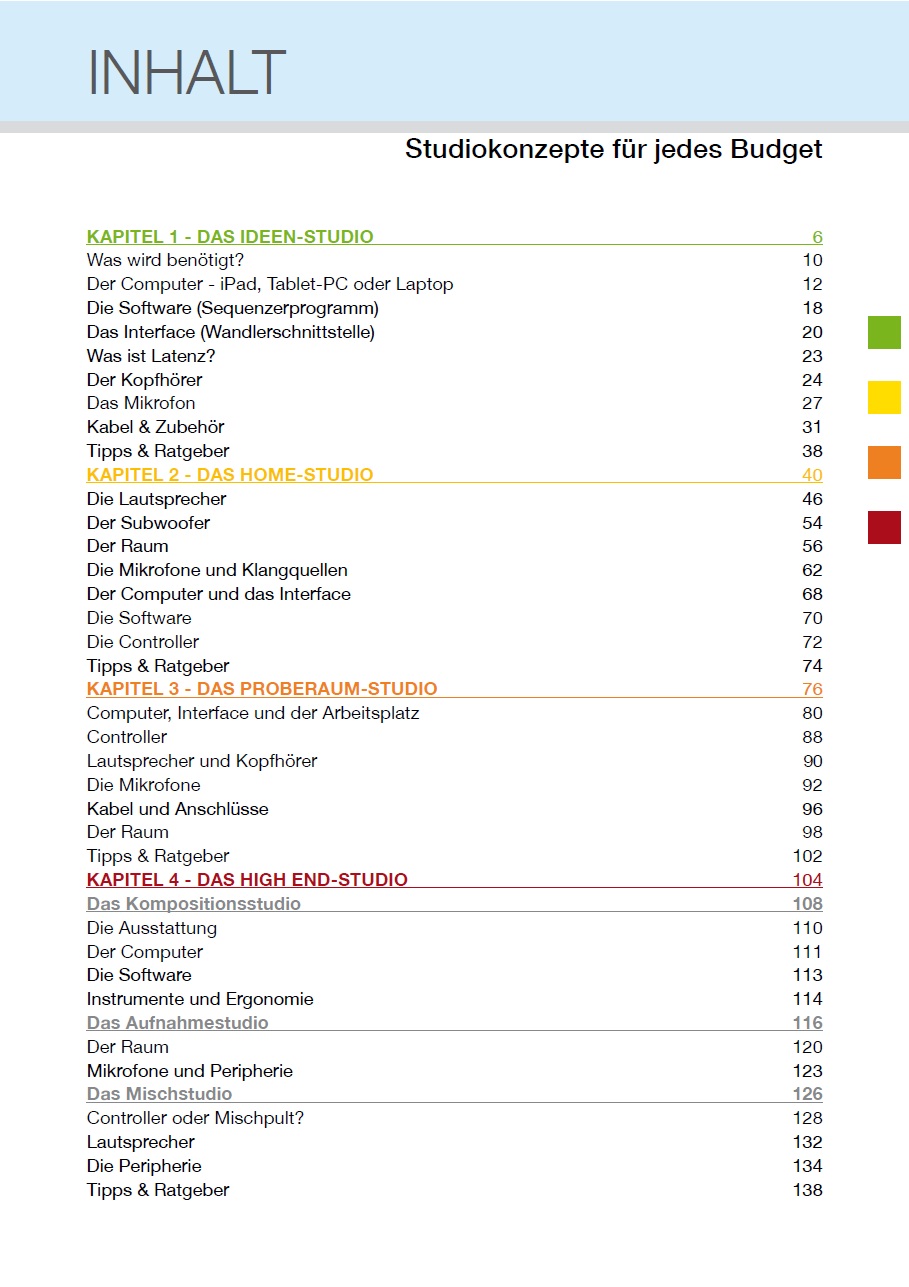Click 'Studiokonzepte für jedes Budget' subtitle
The width and height of the screenshot is (909, 1287).
(x=613, y=150)
